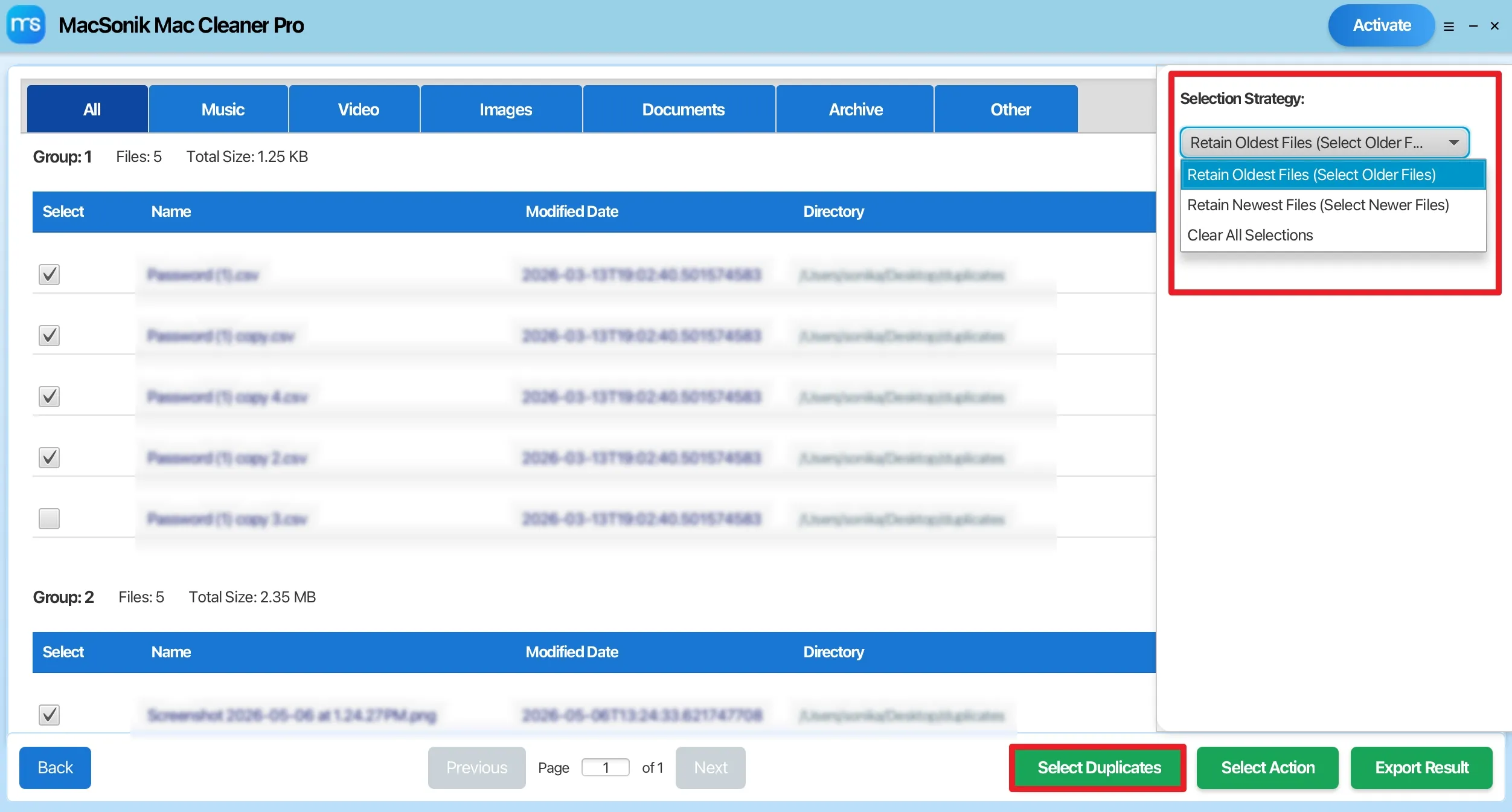Click the MacSonik app logo icon
1512x812 pixels.
coord(26,25)
